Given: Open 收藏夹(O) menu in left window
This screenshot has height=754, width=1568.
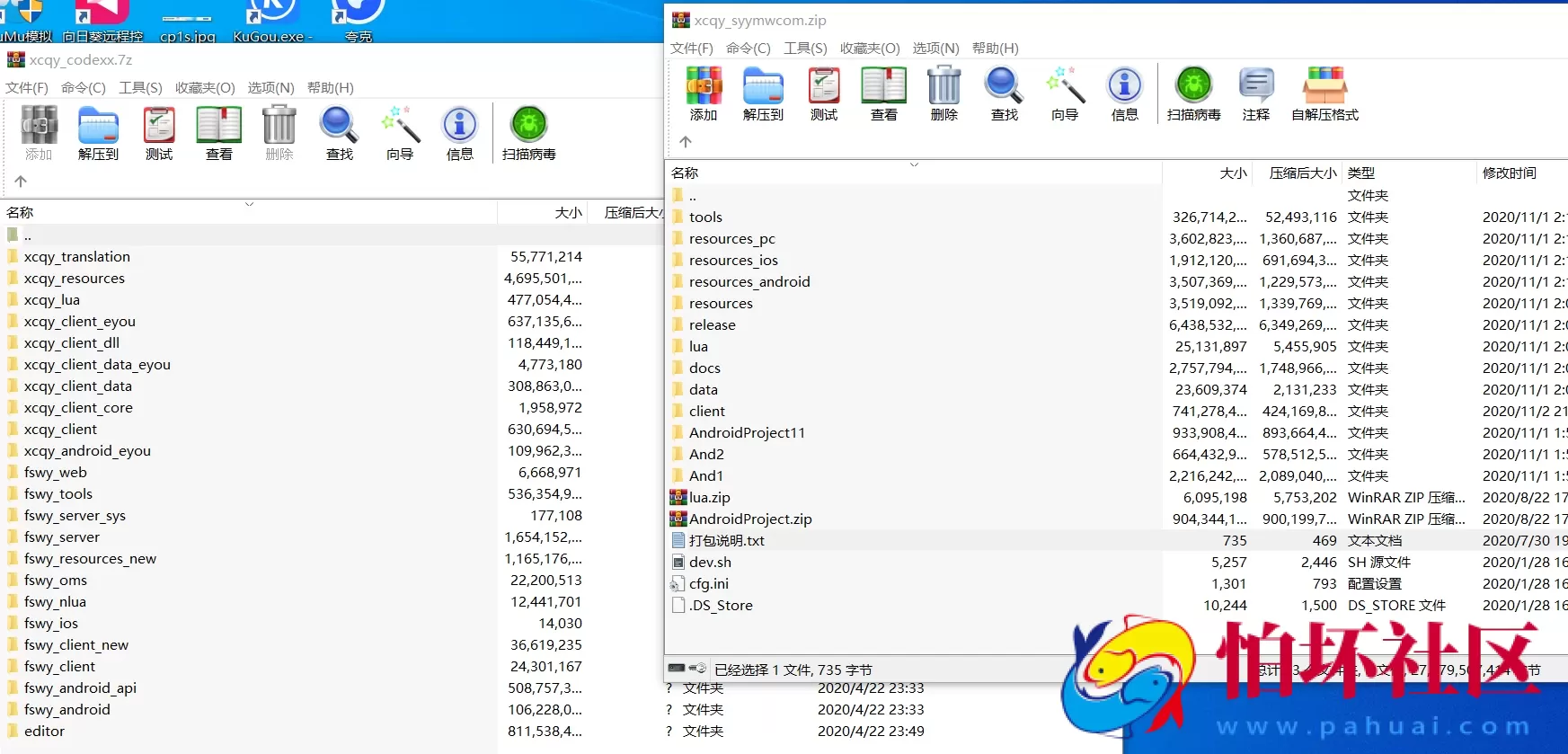Looking at the screenshot, I should pos(205,88).
